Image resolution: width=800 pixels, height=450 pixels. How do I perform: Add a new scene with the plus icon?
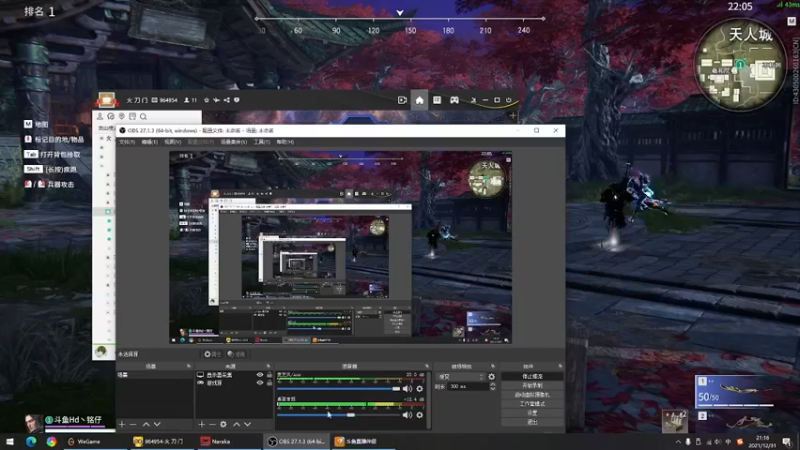click(x=121, y=424)
